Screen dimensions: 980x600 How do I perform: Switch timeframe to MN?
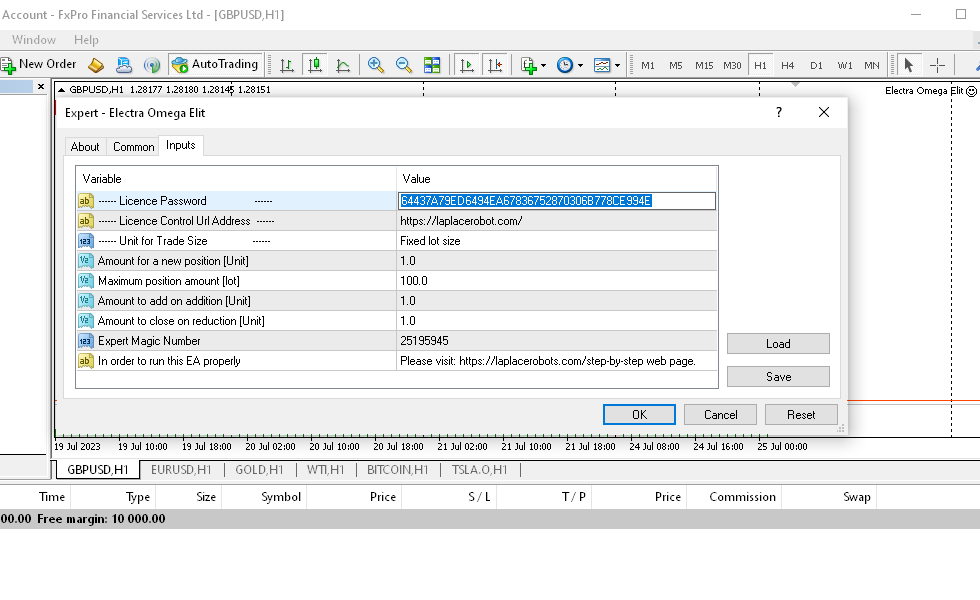[x=872, y=65]
